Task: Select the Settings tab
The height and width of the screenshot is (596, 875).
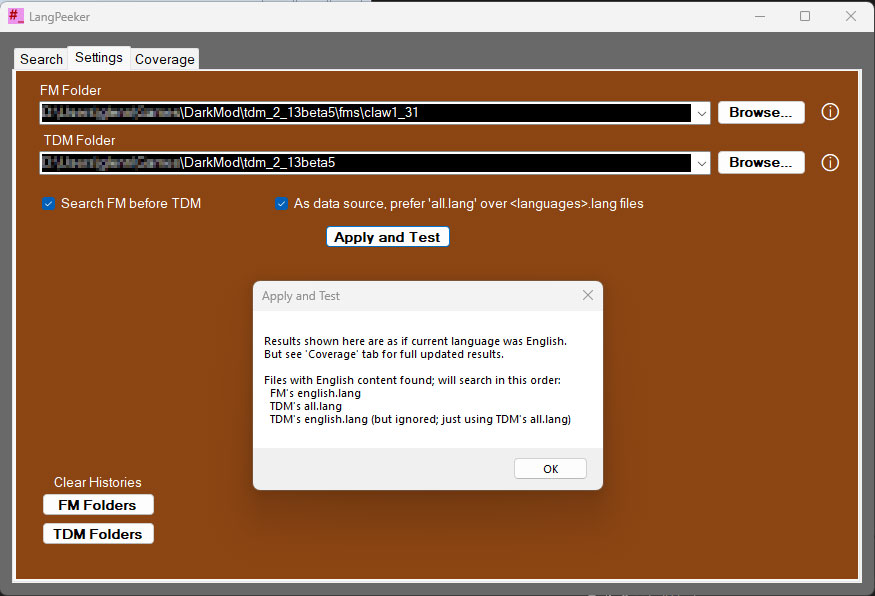Action: [x=99, y=58]
